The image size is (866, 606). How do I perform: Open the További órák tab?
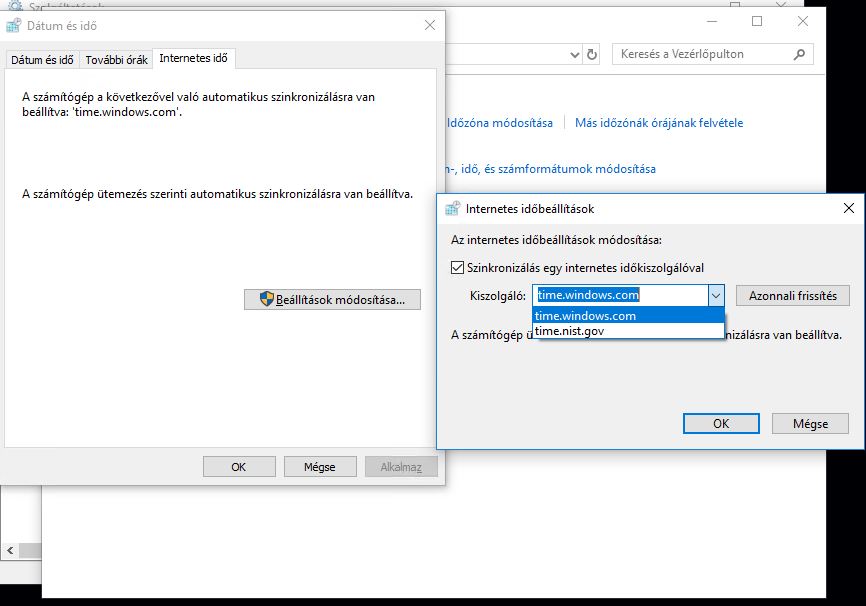[117, 60]
